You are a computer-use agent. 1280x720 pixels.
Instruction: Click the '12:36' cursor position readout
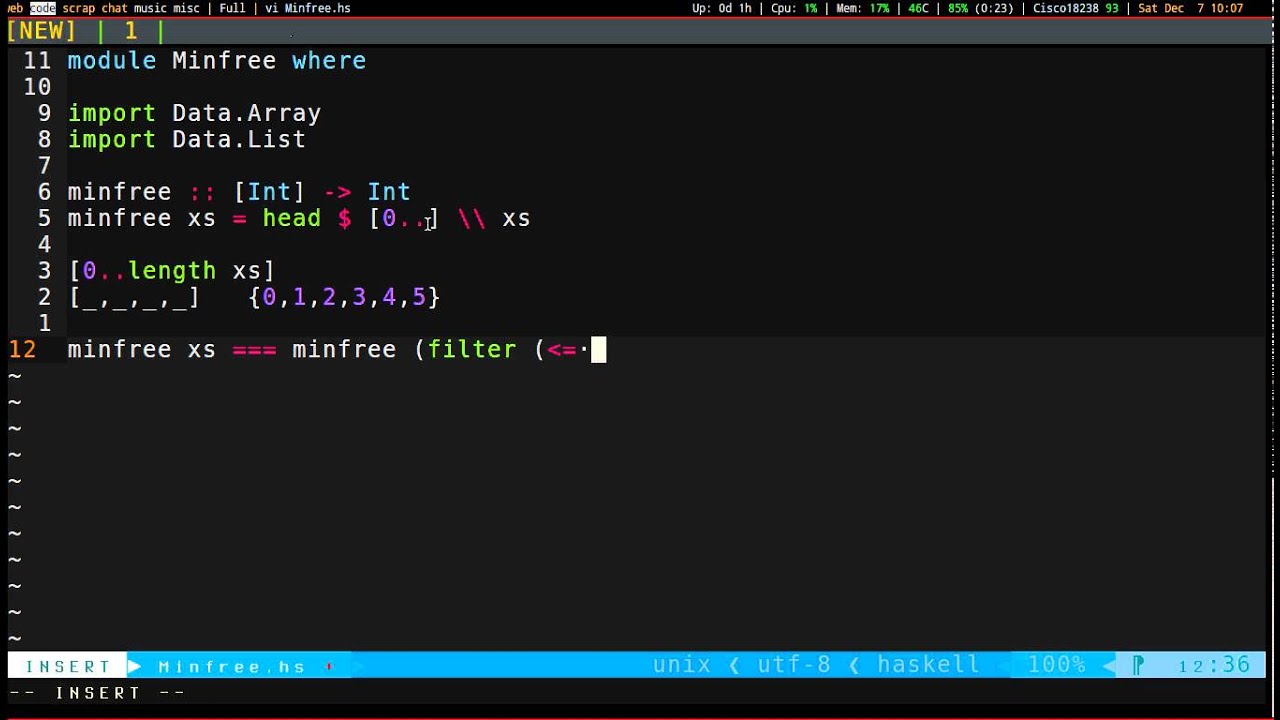coord(1214,666)
